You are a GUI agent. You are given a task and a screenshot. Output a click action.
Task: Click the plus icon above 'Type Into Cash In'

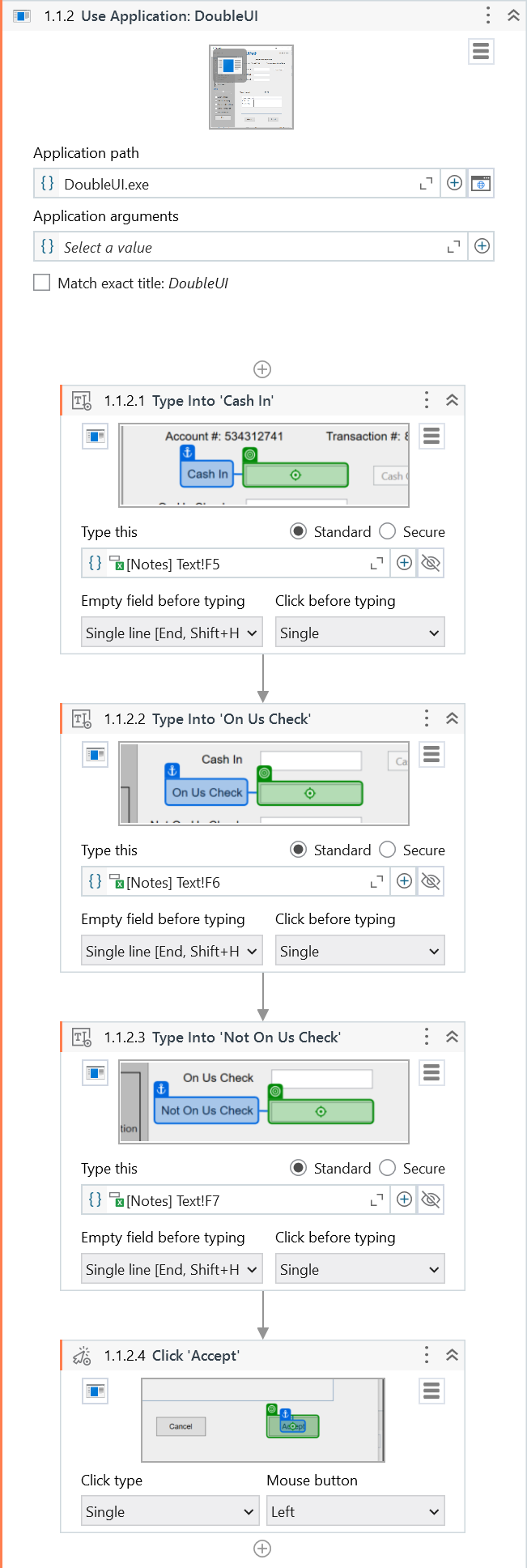click(261, 369)
